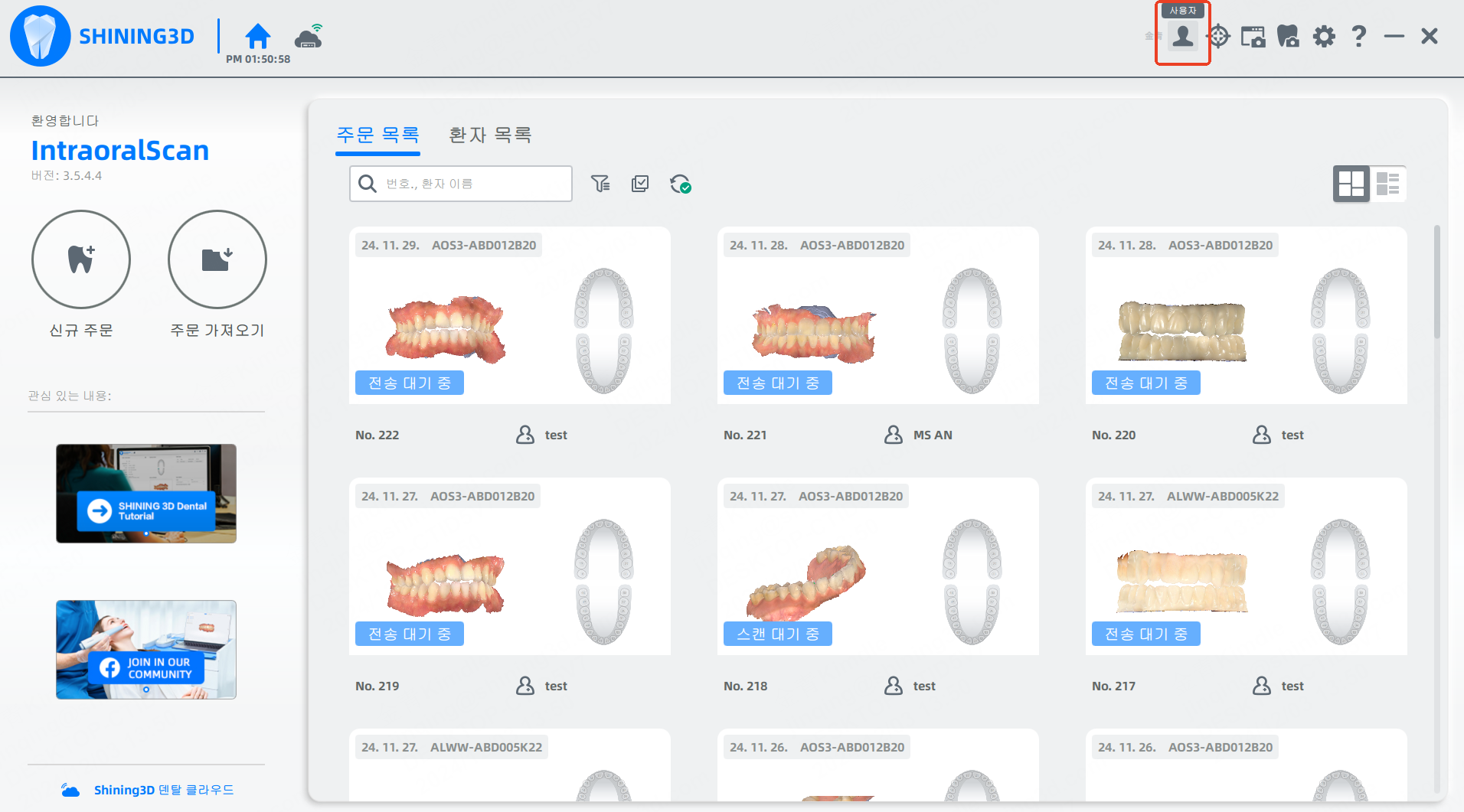Select the patient icon on order No. 220
Screen dimensions: 1464x812
pos(1262,435)
